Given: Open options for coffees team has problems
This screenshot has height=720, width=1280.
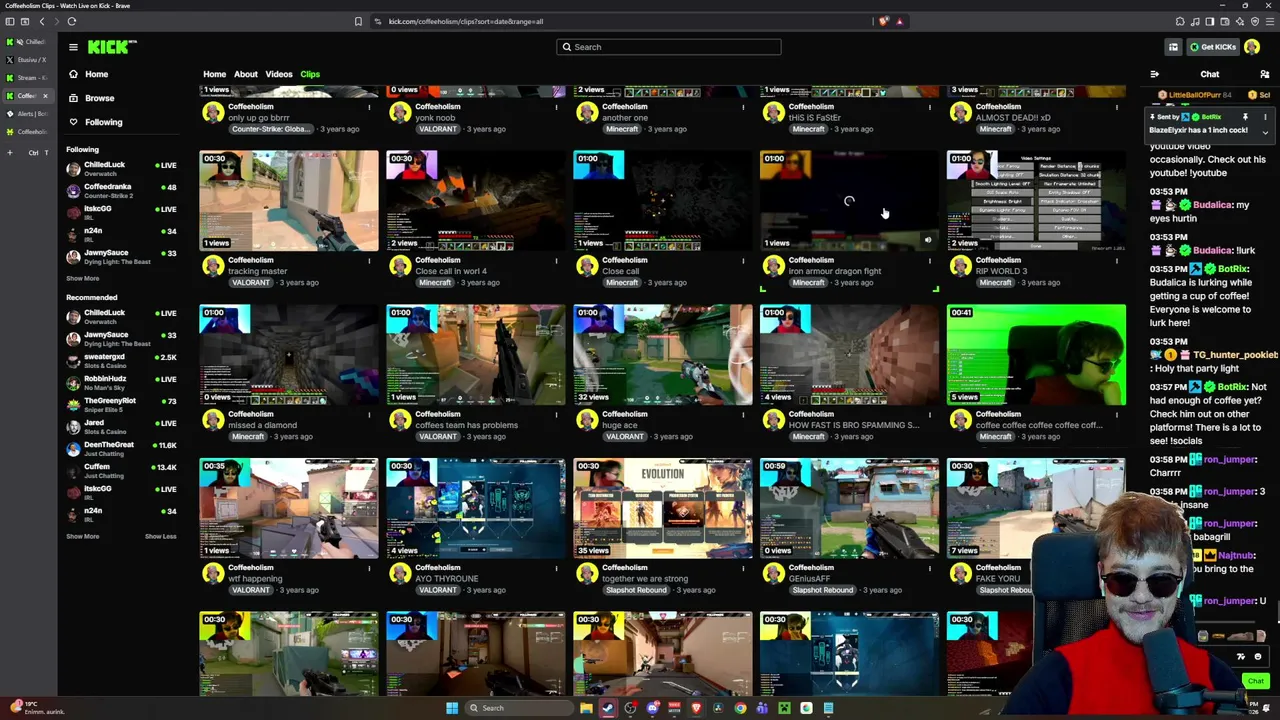Looking at the screenshot, I should pyautogui.click(x=556, y=415).
